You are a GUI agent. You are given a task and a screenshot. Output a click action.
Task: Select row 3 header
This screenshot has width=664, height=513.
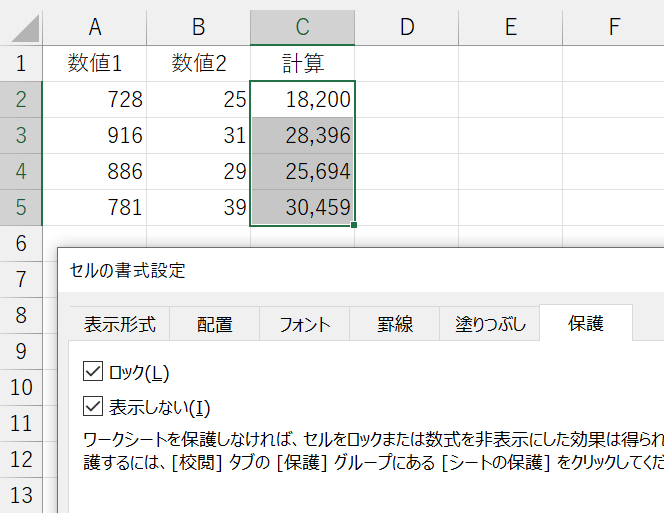pyautogui.click(x=21, y=136)
